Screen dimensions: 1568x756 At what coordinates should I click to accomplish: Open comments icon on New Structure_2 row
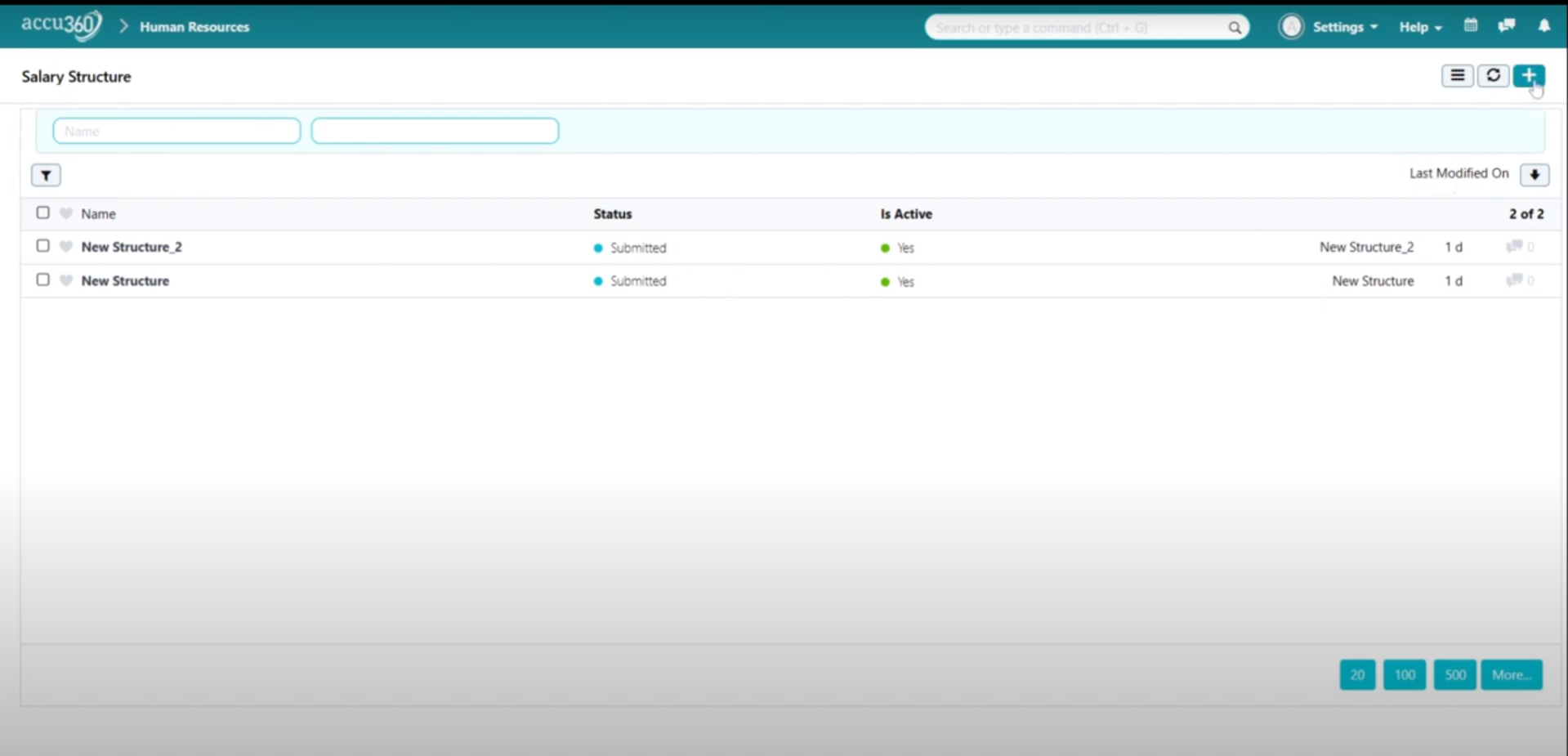point(1514,246)
